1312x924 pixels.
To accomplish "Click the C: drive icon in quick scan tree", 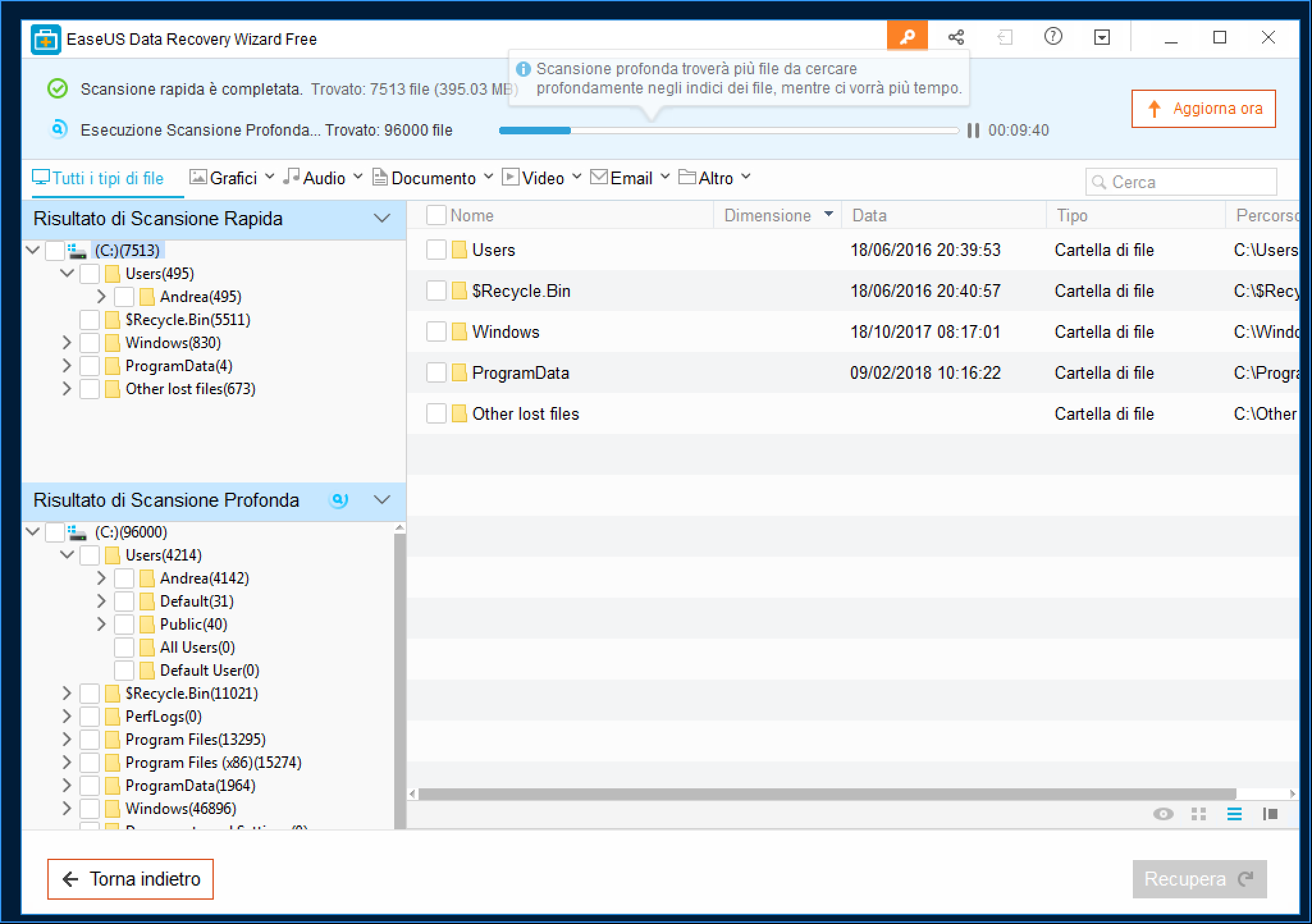I will point(77,250).
